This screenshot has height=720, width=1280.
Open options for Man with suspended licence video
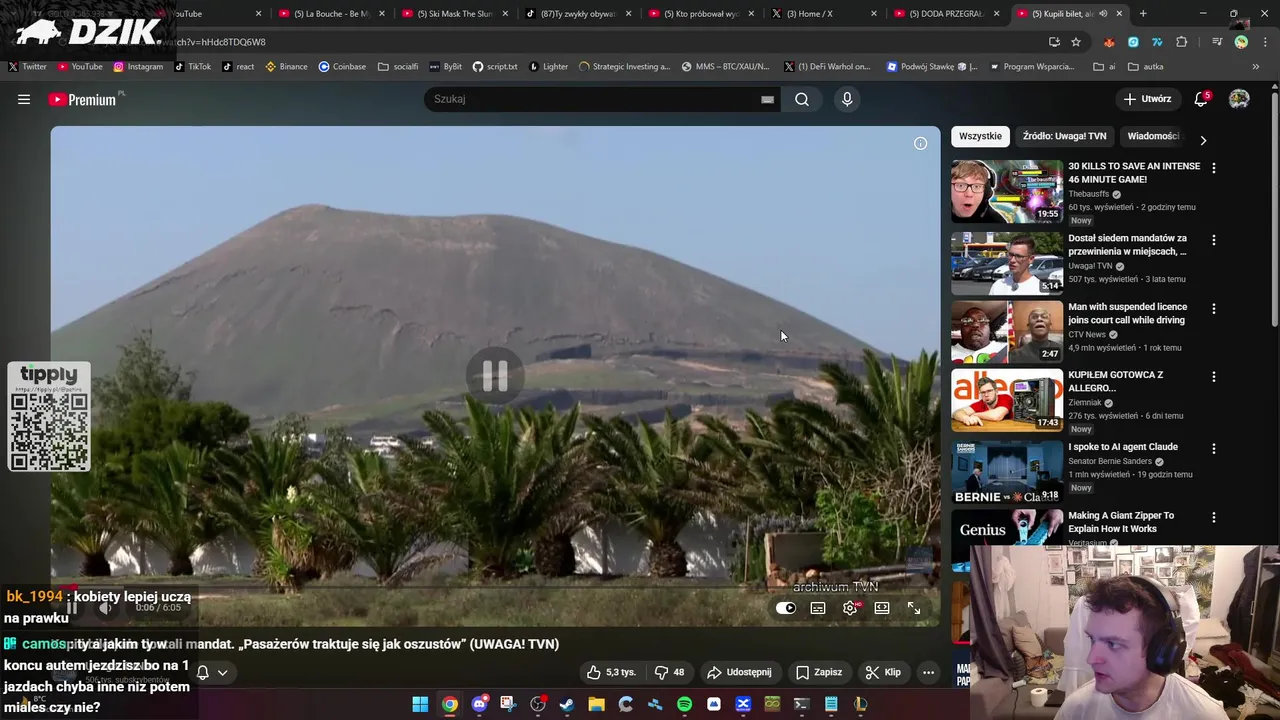[1214, 309]
